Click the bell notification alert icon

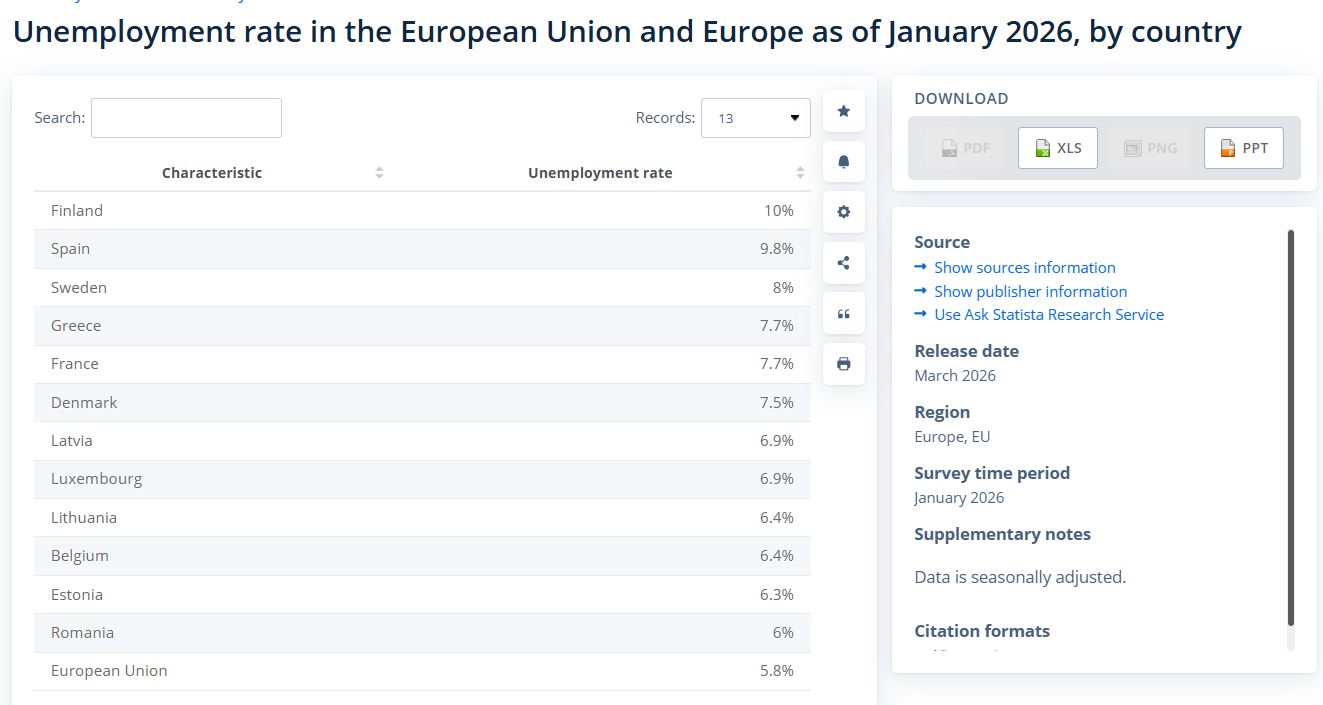coord(843,162)
